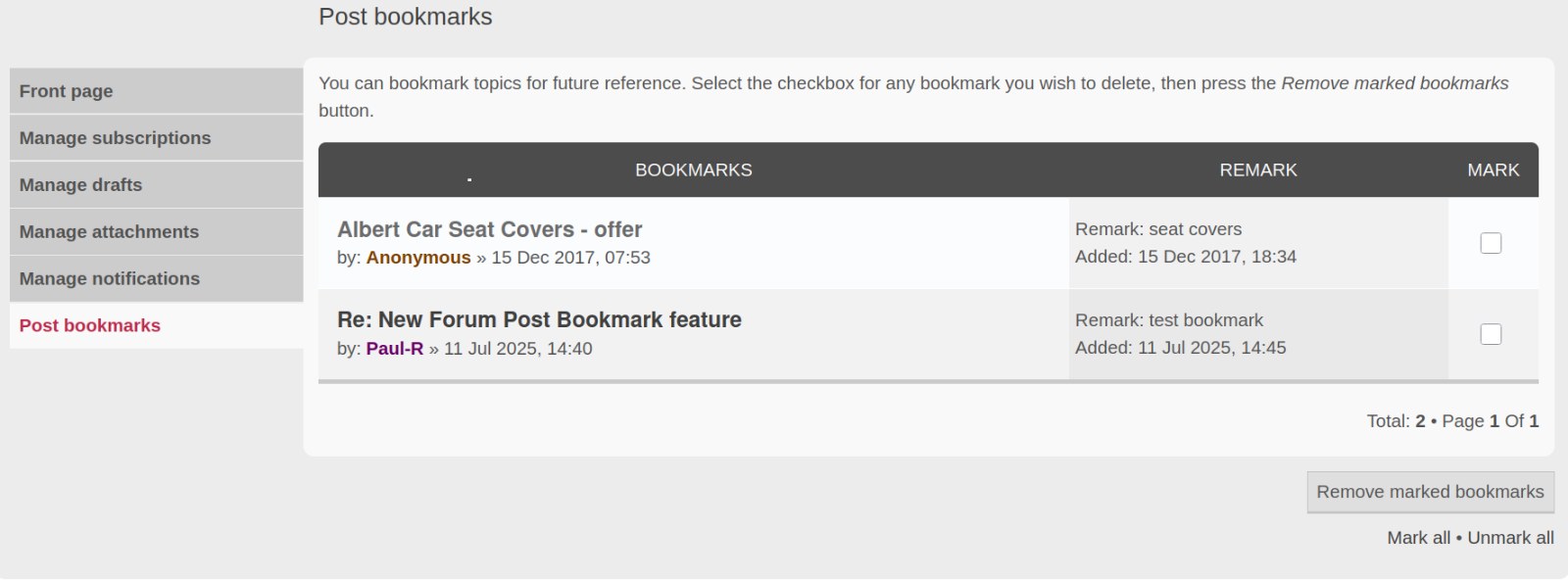1568x581 pixels.
Task: Open the Front page sidebar tab
Action: tap(156, 91)
